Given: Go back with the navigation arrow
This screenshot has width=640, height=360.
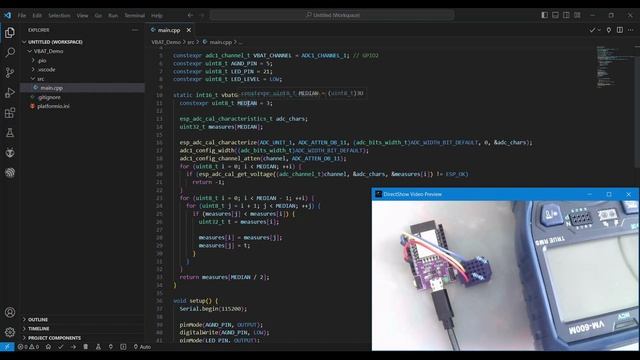Looking at the screenshot, I should click(x=190, y=15).
